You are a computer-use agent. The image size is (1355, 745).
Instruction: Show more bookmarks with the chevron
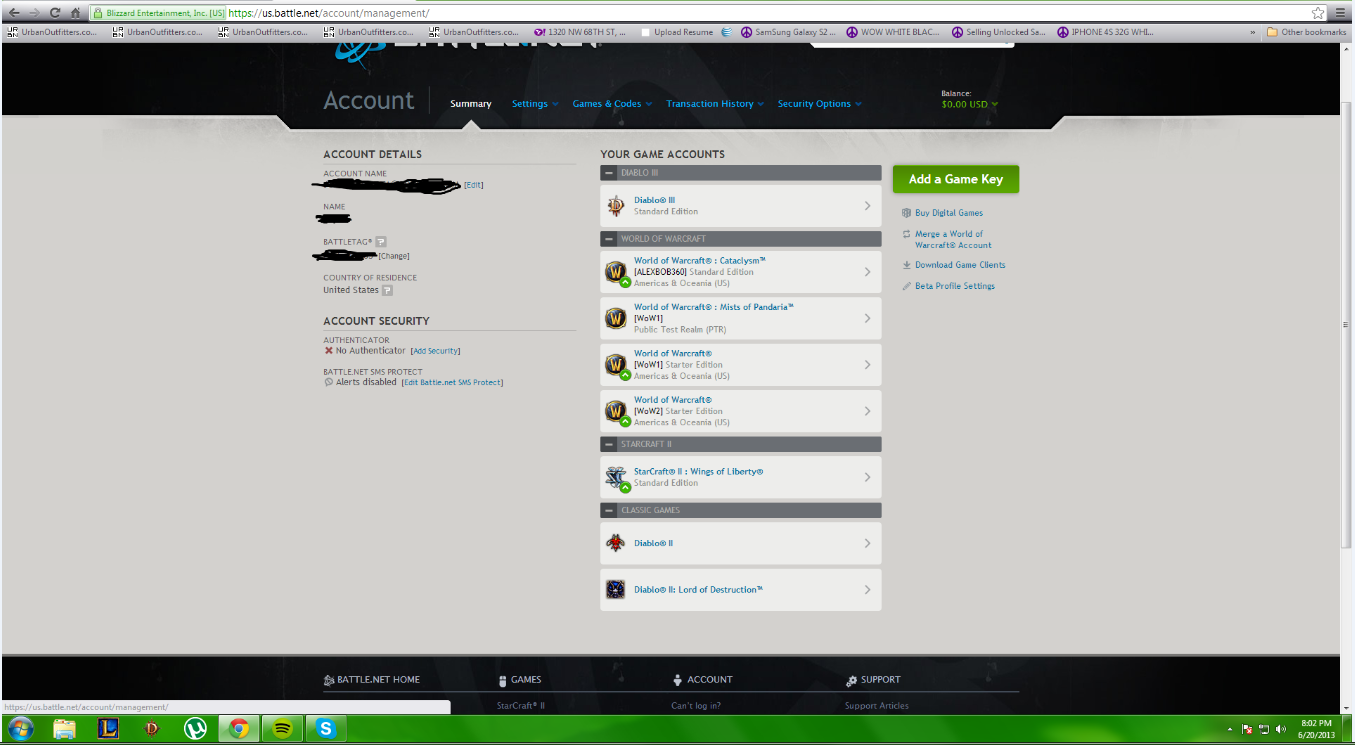pos(1253,32)
